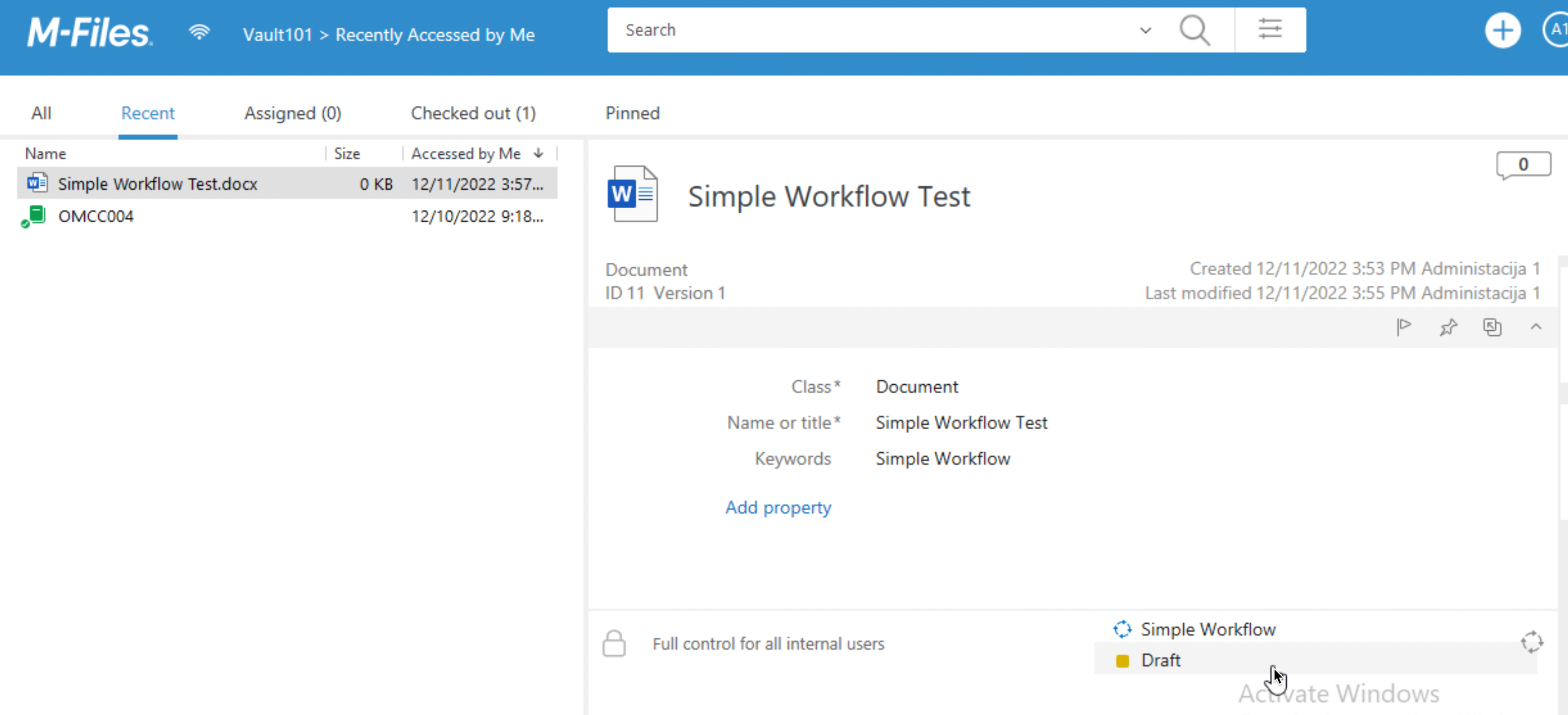Click the Class value Document
Screen dimensions: 1568x715
click(917, 386)
